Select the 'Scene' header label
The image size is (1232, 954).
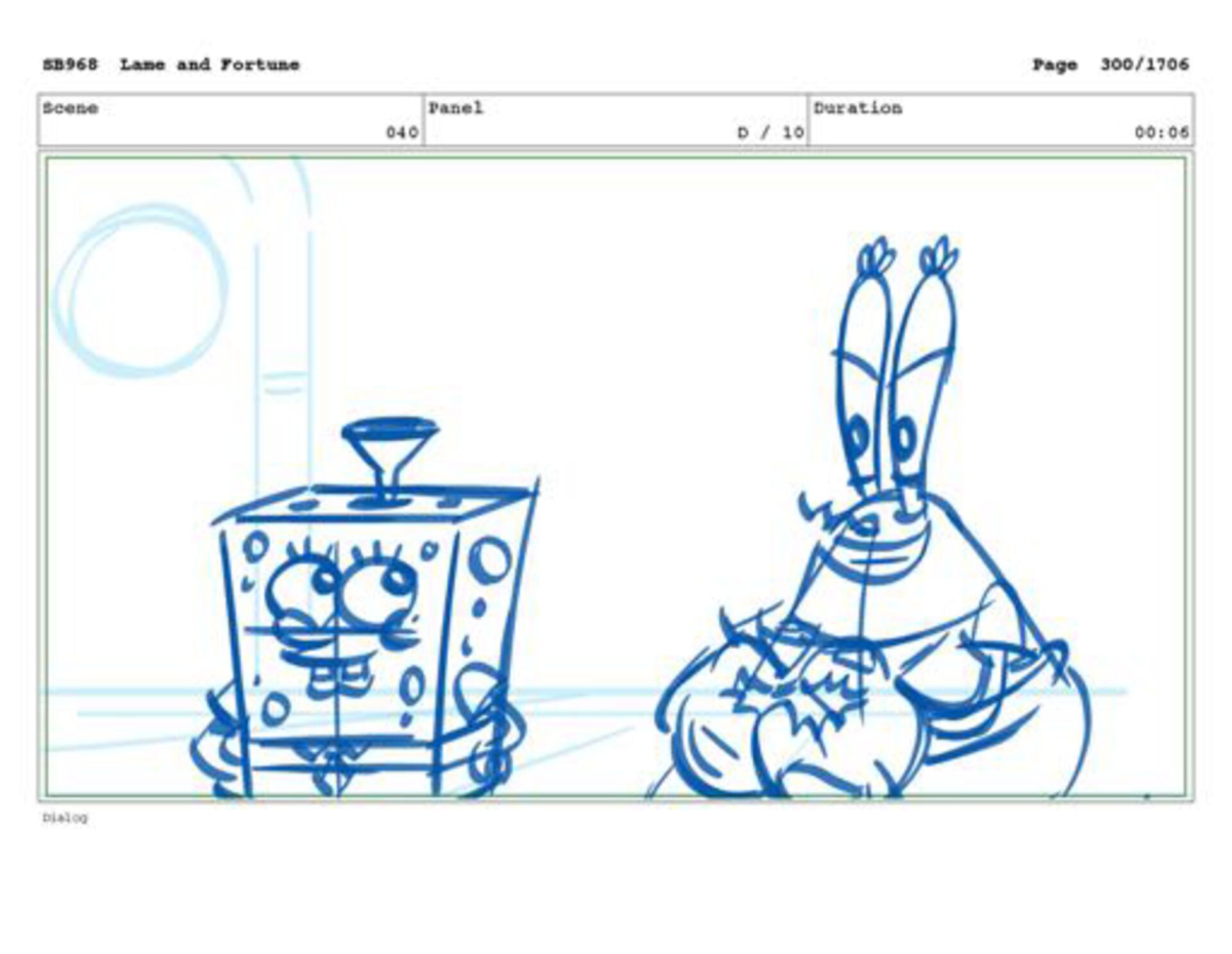[x=71, y=108]
